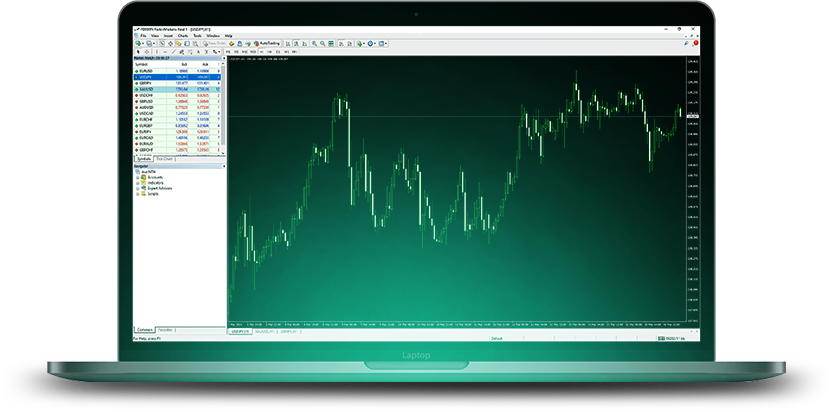Image resolution: width=832 pixels, height=412 pixels.
Task: Select the EURUSD row in Market Watch
Action: [x=177, y=70]
